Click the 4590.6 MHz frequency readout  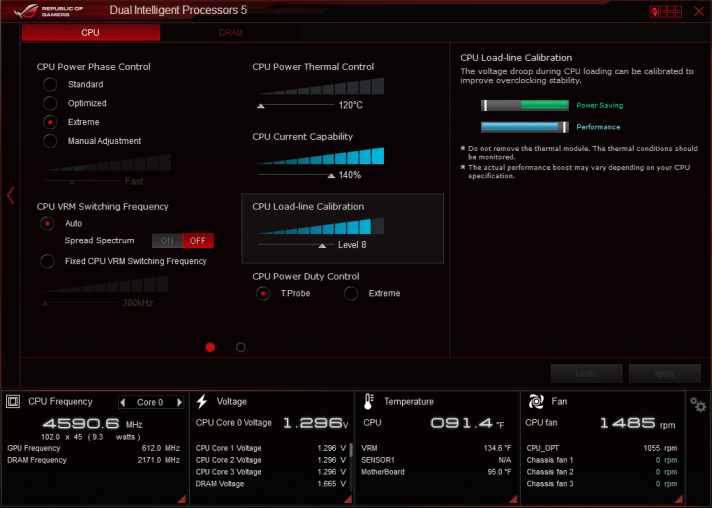point(93,424)
